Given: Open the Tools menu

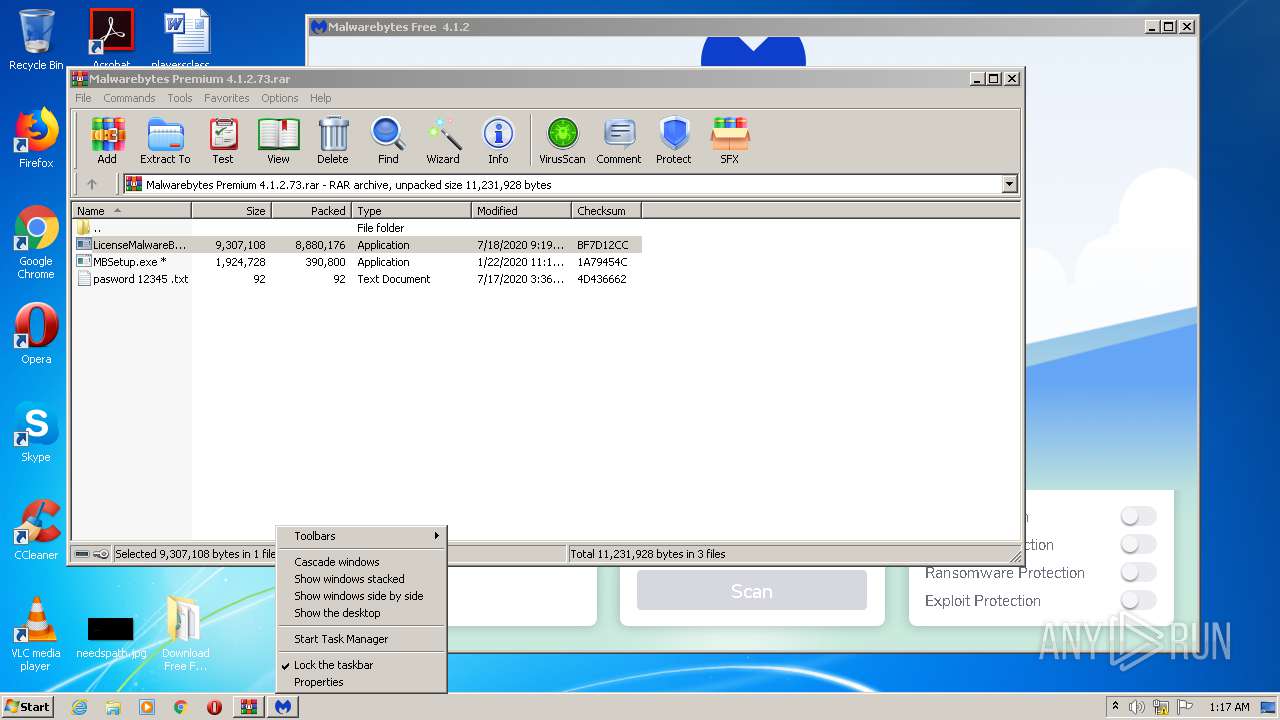Looking at the screenshot, I should pyautogui.click(x=180, y=98).
